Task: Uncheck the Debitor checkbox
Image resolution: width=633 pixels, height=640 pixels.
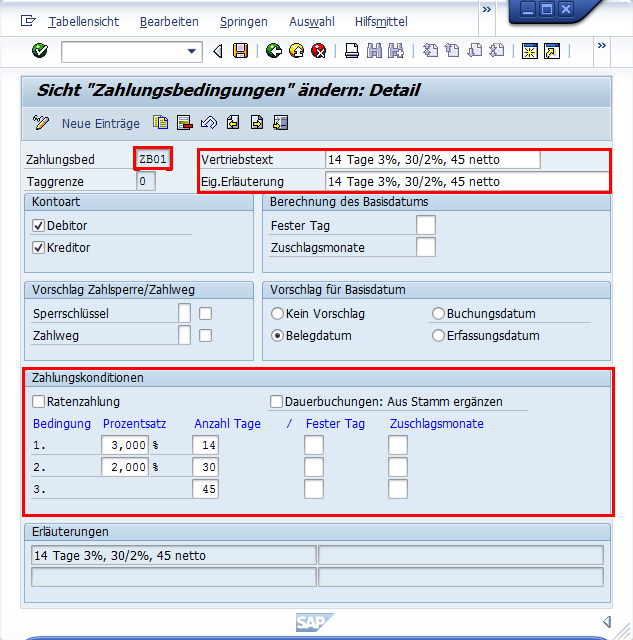Action: pyautogui.click(x=38, y=225)
